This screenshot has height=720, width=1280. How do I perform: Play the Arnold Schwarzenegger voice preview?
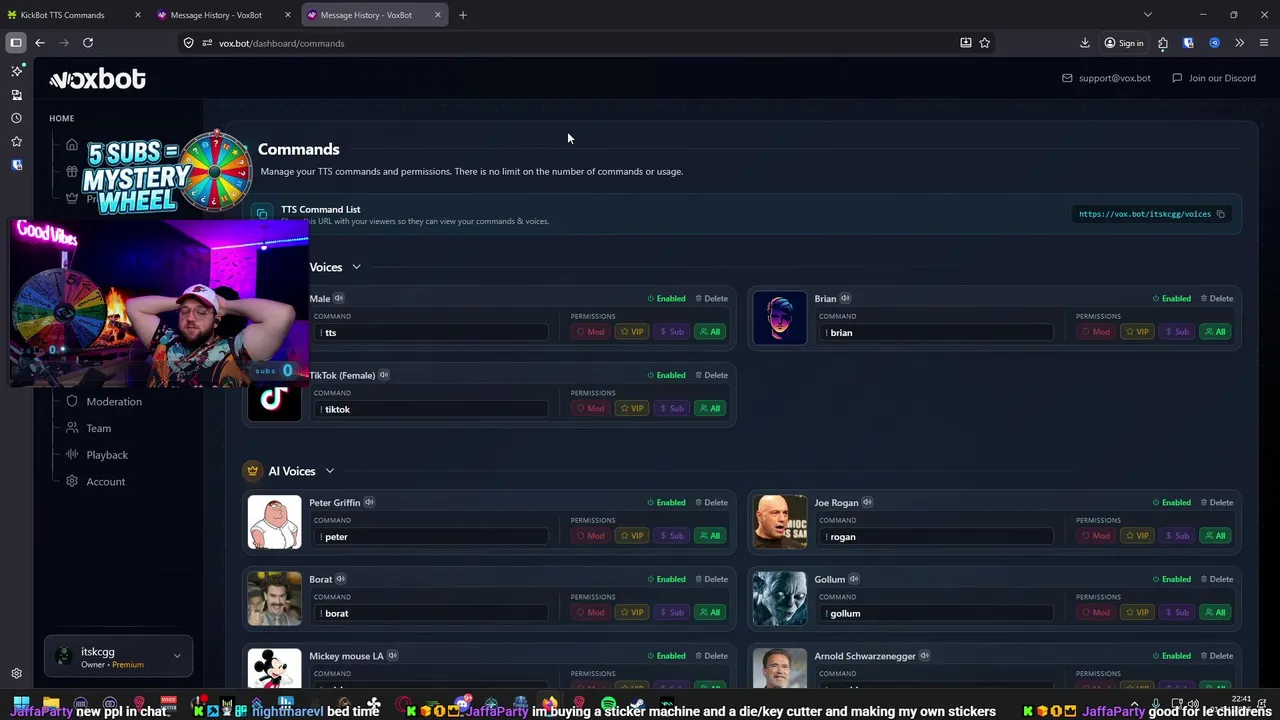point(925,656)
